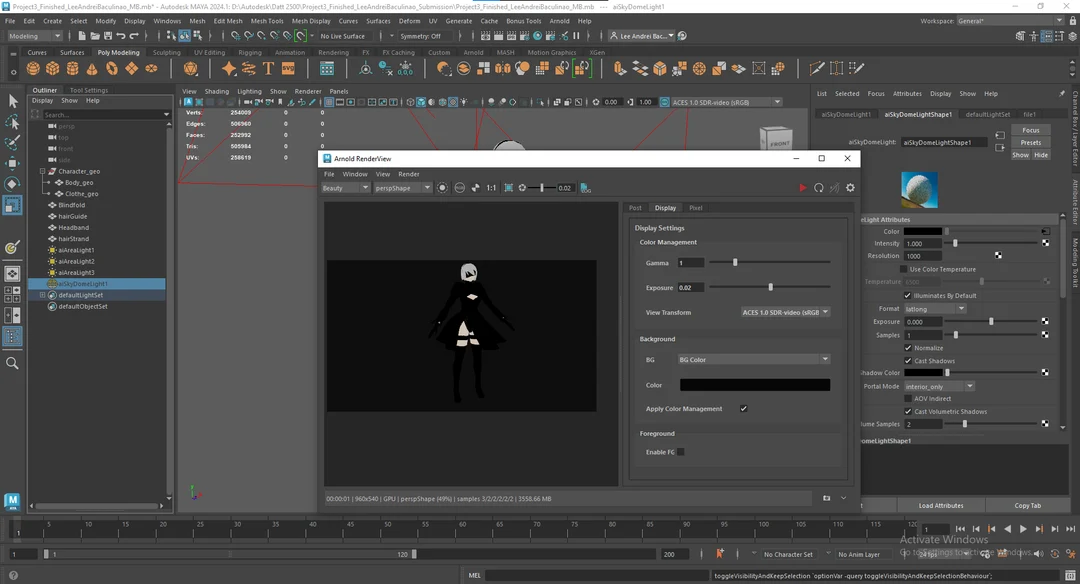Create a polygon cylinder from the shelf
Image resolution: width=1080 pixels, height=584 pixels.
pyautogui.click(x=71, y=68)
